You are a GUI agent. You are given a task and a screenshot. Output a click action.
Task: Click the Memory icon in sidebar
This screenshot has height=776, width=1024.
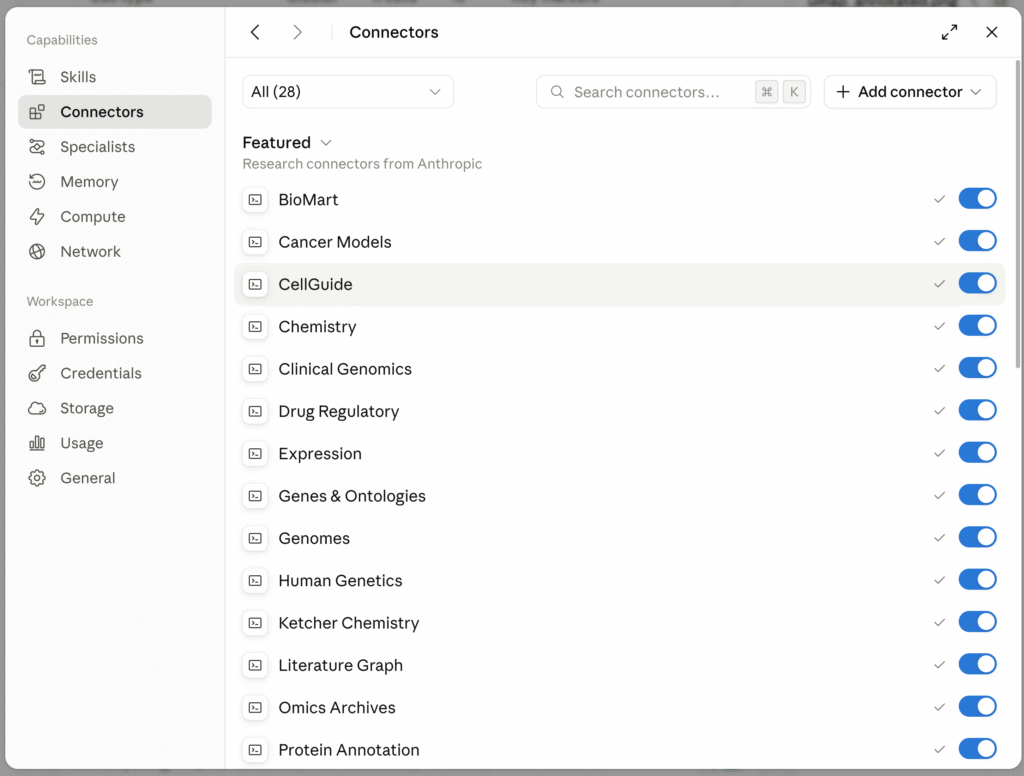point(37,182)
